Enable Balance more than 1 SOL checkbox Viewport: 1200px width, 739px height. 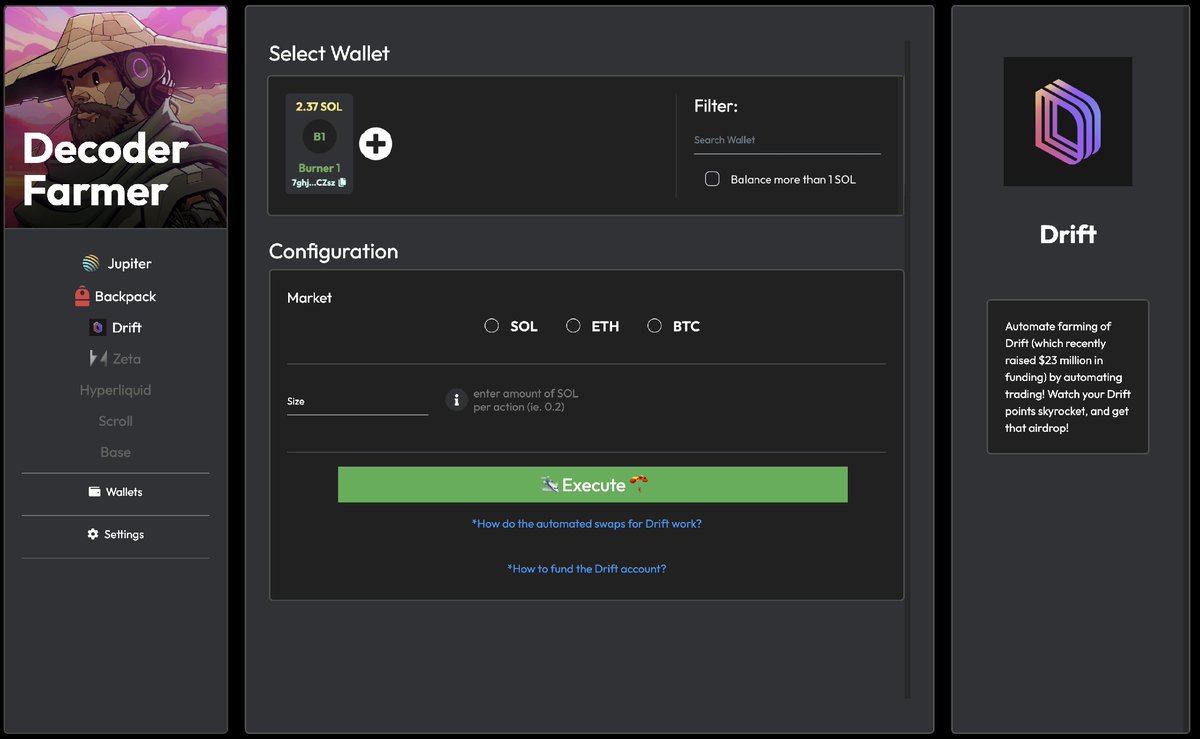pos(712,179)
